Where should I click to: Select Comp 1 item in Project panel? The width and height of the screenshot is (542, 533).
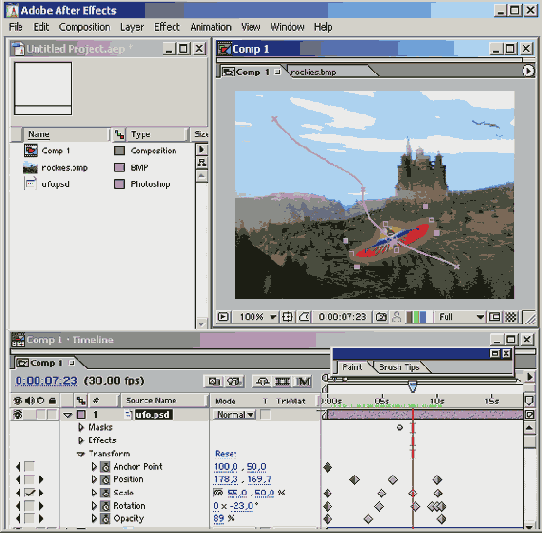(x=56, y=151)
